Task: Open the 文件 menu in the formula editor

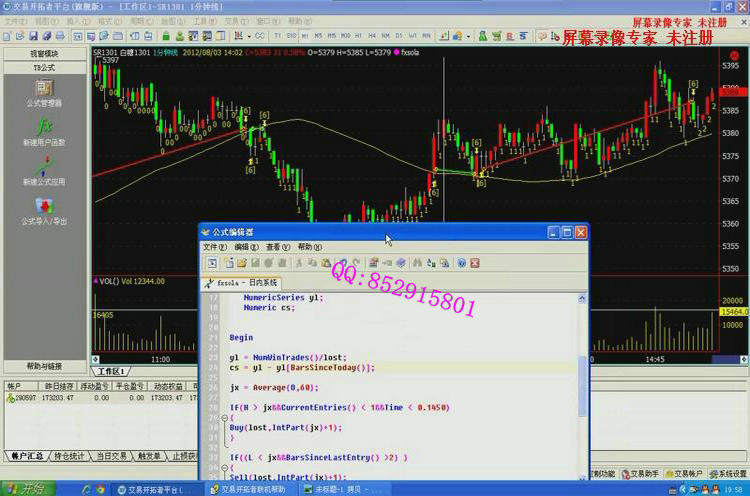Action: coord(215,247)
